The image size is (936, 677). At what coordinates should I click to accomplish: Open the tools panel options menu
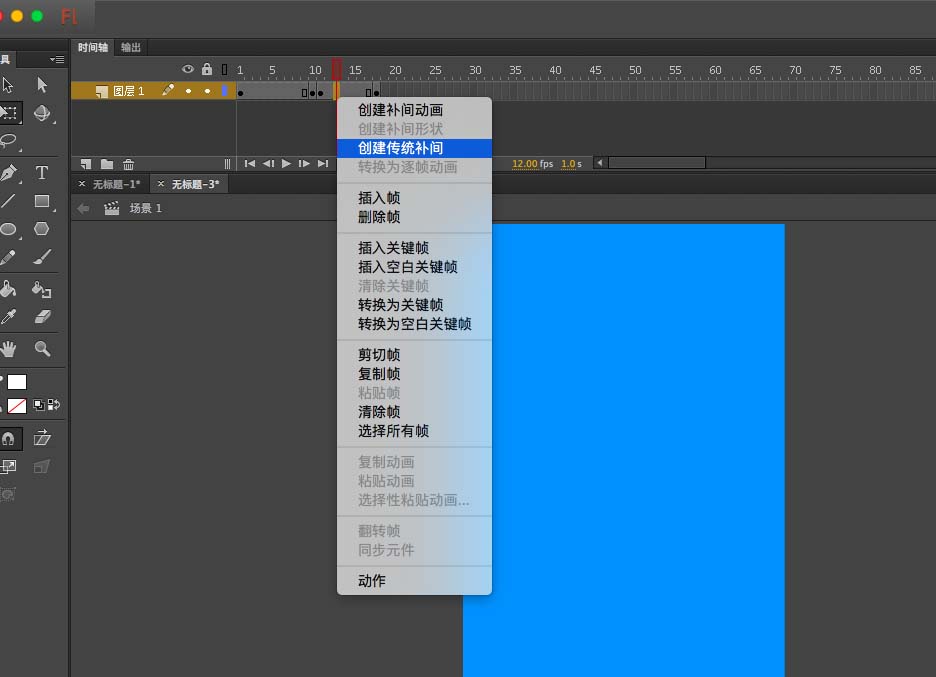[x=57, y=59]
